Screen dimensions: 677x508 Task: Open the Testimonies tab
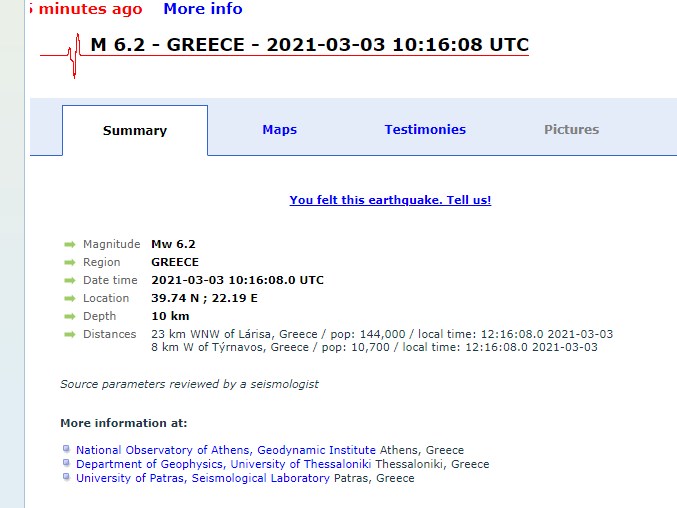(x=425, y=130)
